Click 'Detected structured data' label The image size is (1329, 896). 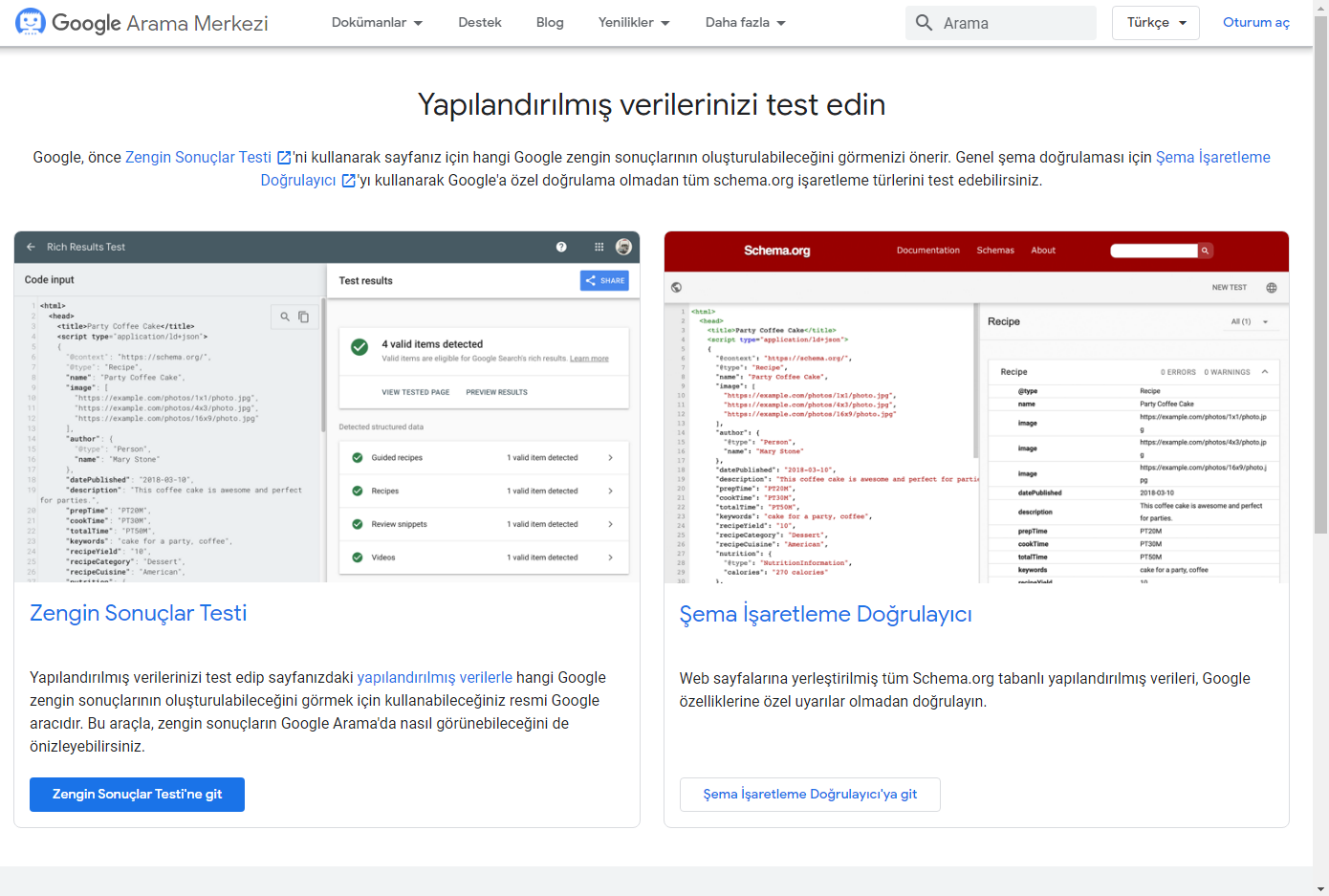click(x=381, y=427)
